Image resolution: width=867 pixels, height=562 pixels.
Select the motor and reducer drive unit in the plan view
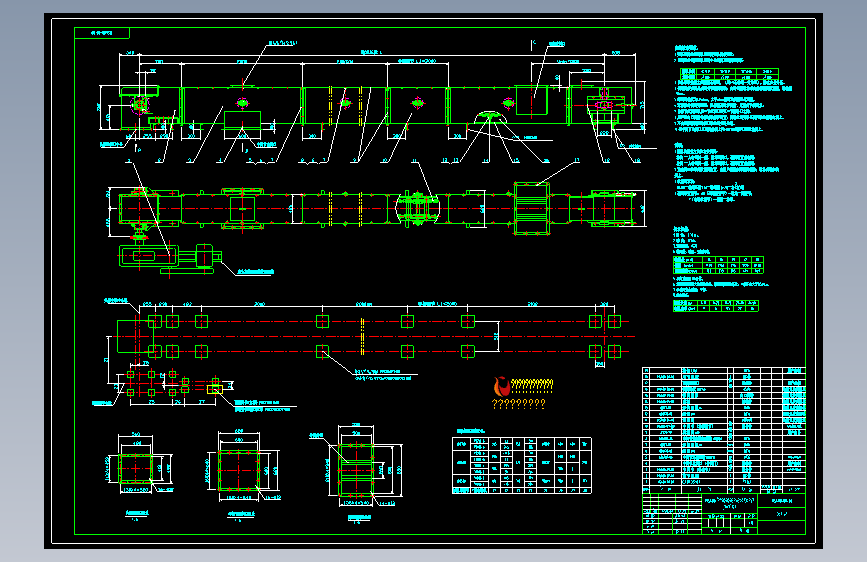[170, 259]
